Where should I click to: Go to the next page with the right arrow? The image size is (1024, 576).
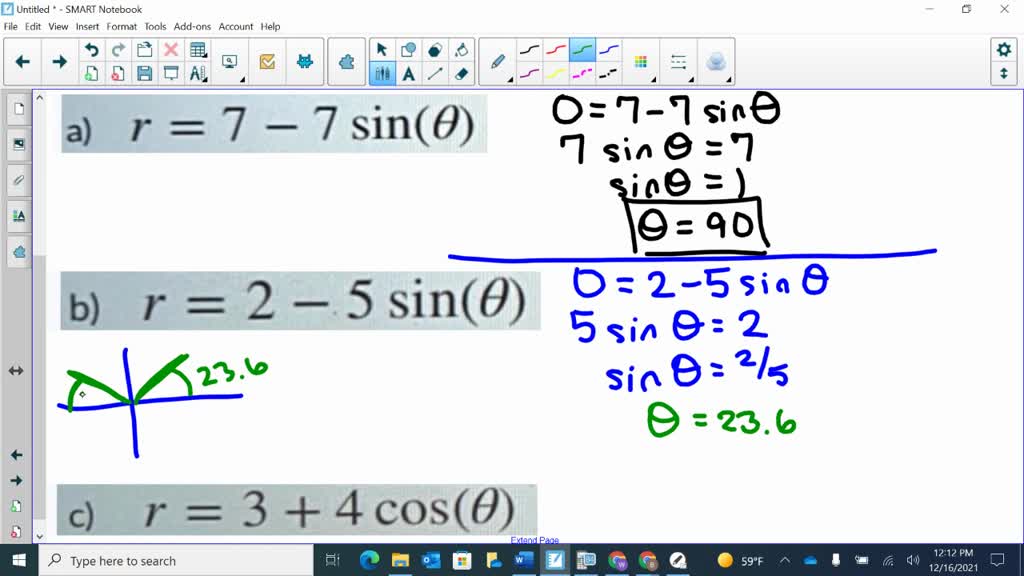[x=59, y=61]
